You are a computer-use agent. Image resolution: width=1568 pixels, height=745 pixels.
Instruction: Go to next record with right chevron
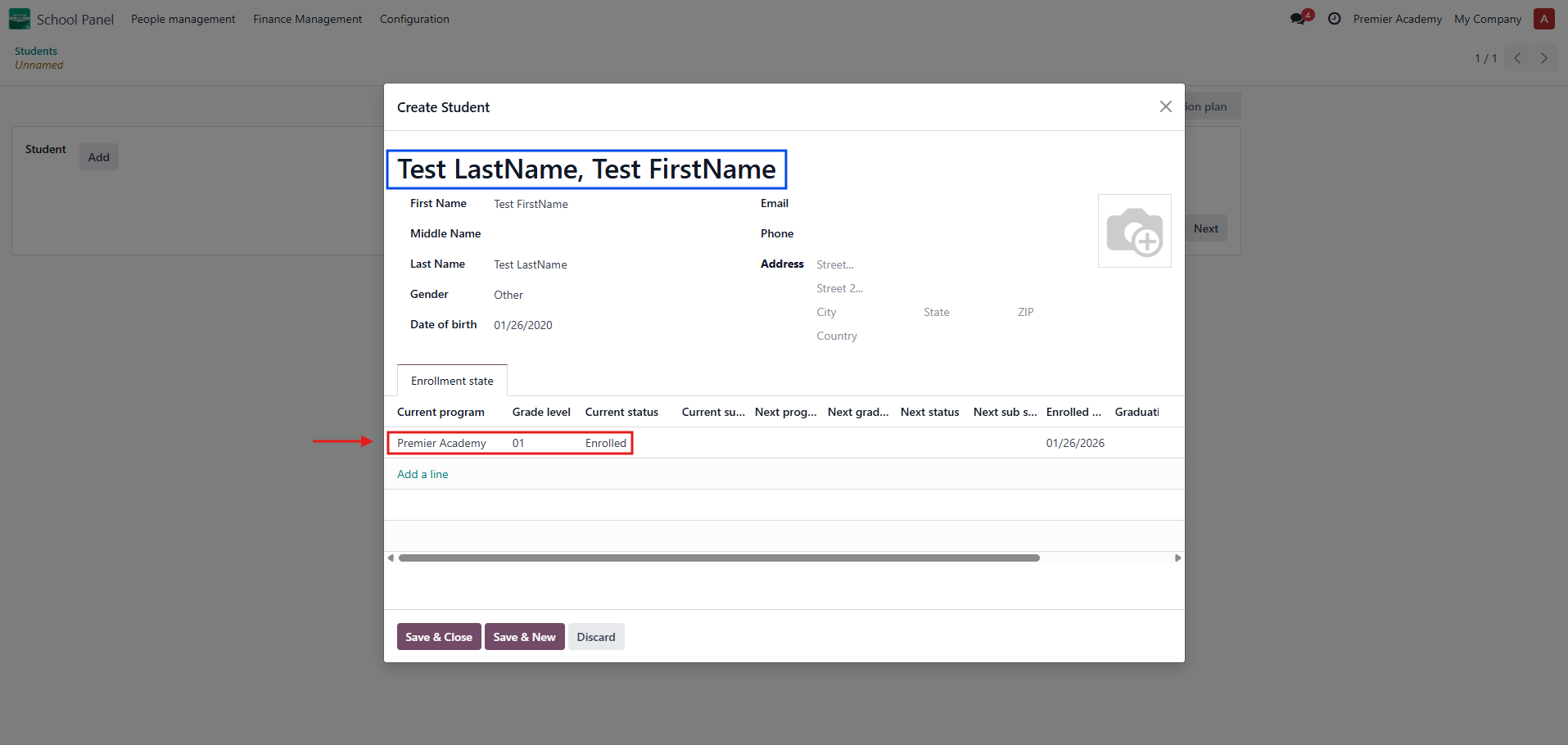click(x=1544, y=58)
